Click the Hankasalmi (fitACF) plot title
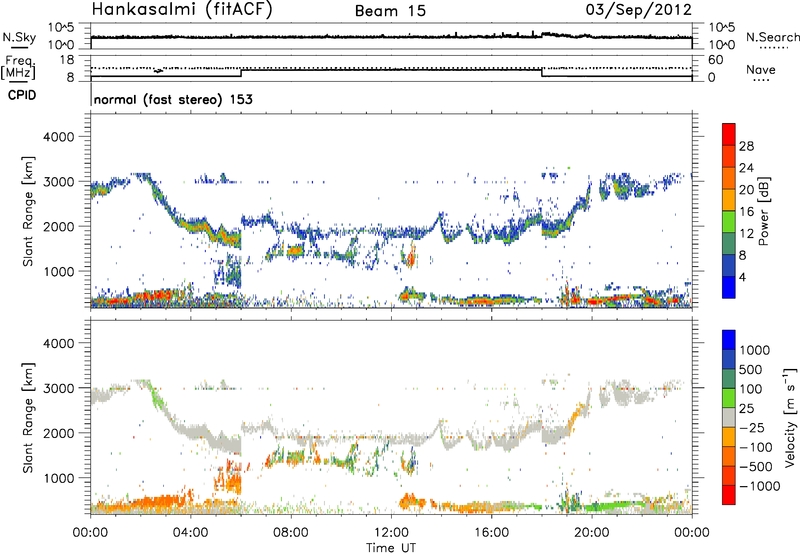 (182, 10)
